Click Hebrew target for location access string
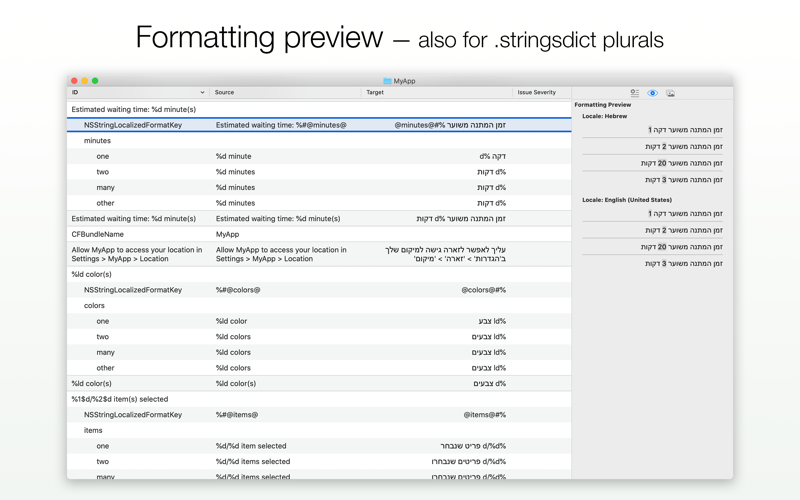The image size is (800, 500). coord(444,254)
